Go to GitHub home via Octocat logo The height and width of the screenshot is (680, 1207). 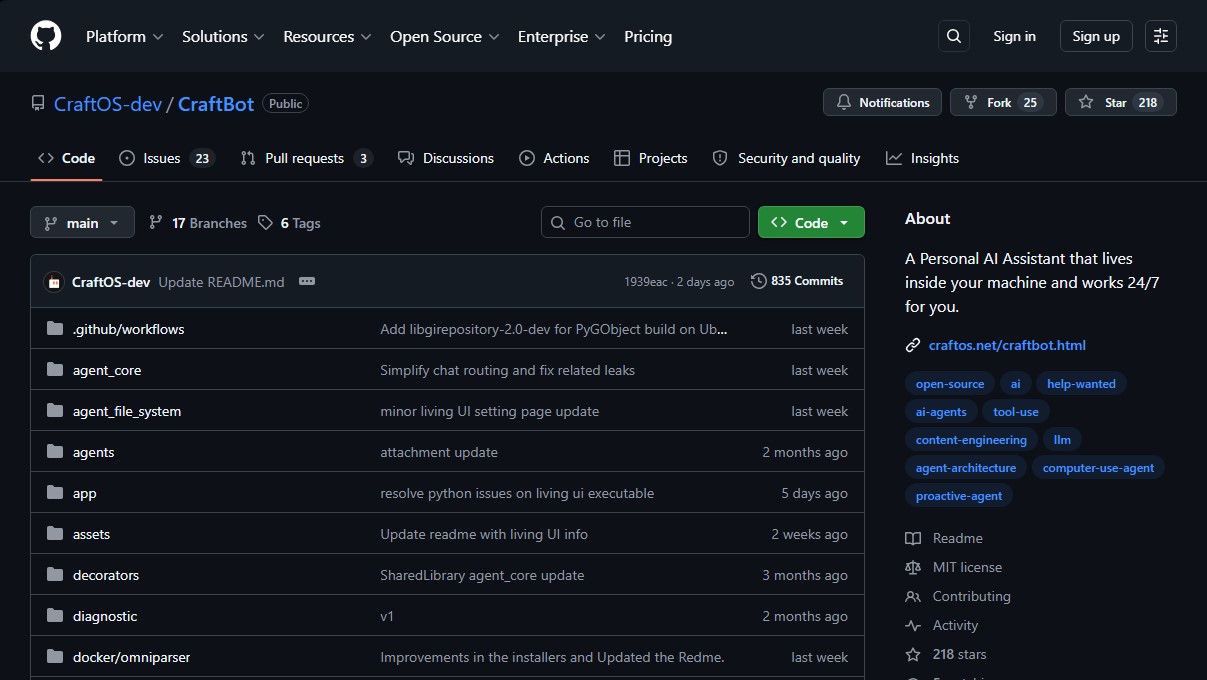pos(46,36)
